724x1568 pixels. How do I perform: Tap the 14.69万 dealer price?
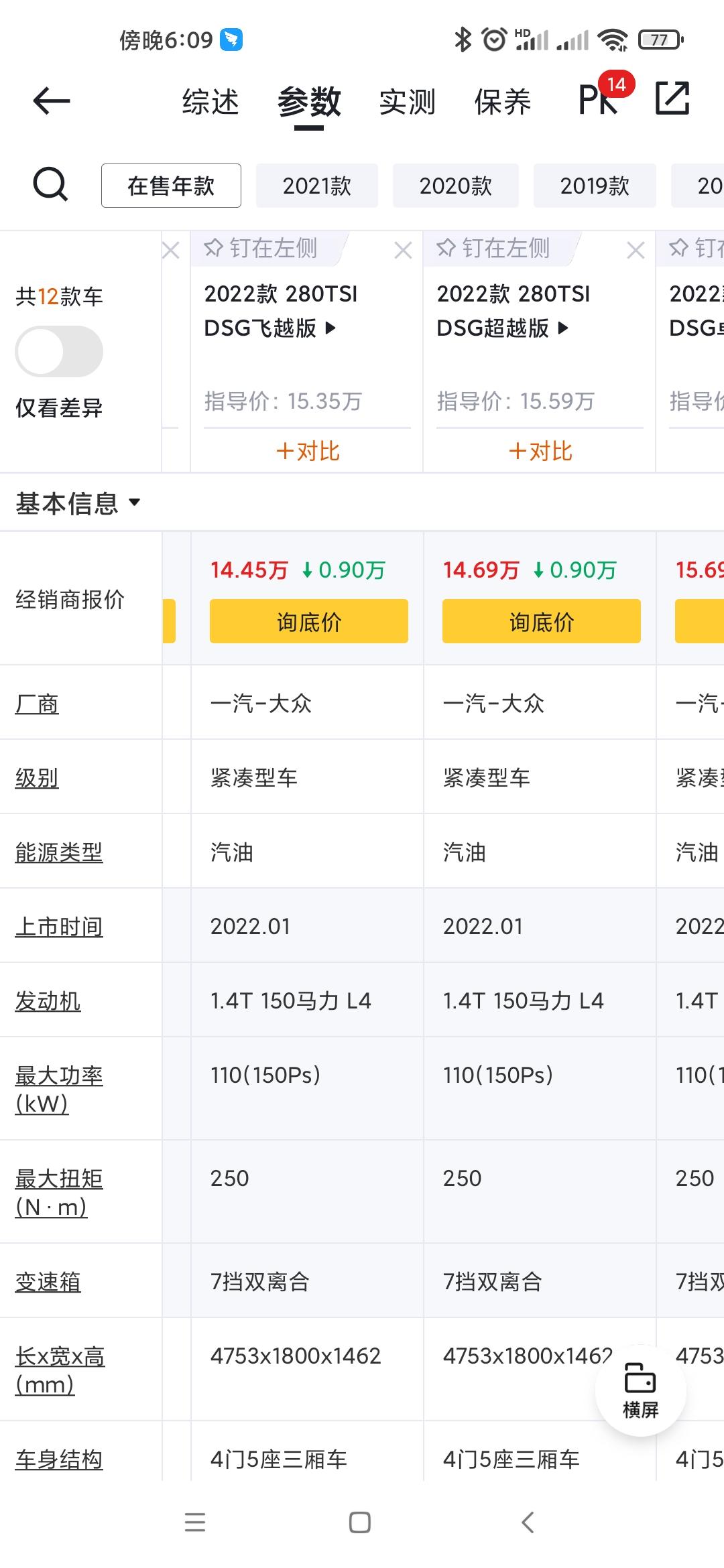(481, 570)
